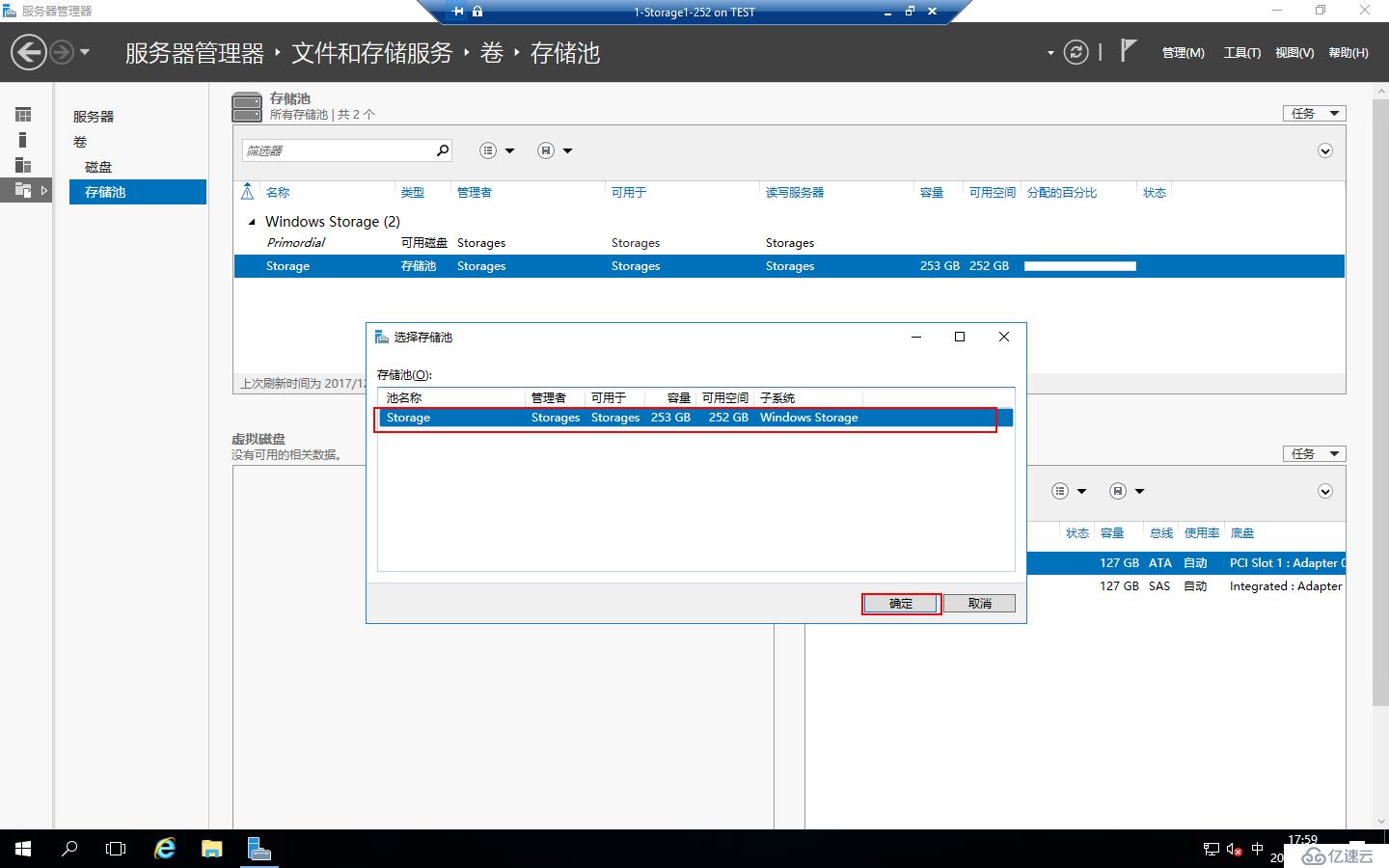Sort storage pools by 可用空间 column
This screenshot has height=868, width=1389.
tap(993, 193)
